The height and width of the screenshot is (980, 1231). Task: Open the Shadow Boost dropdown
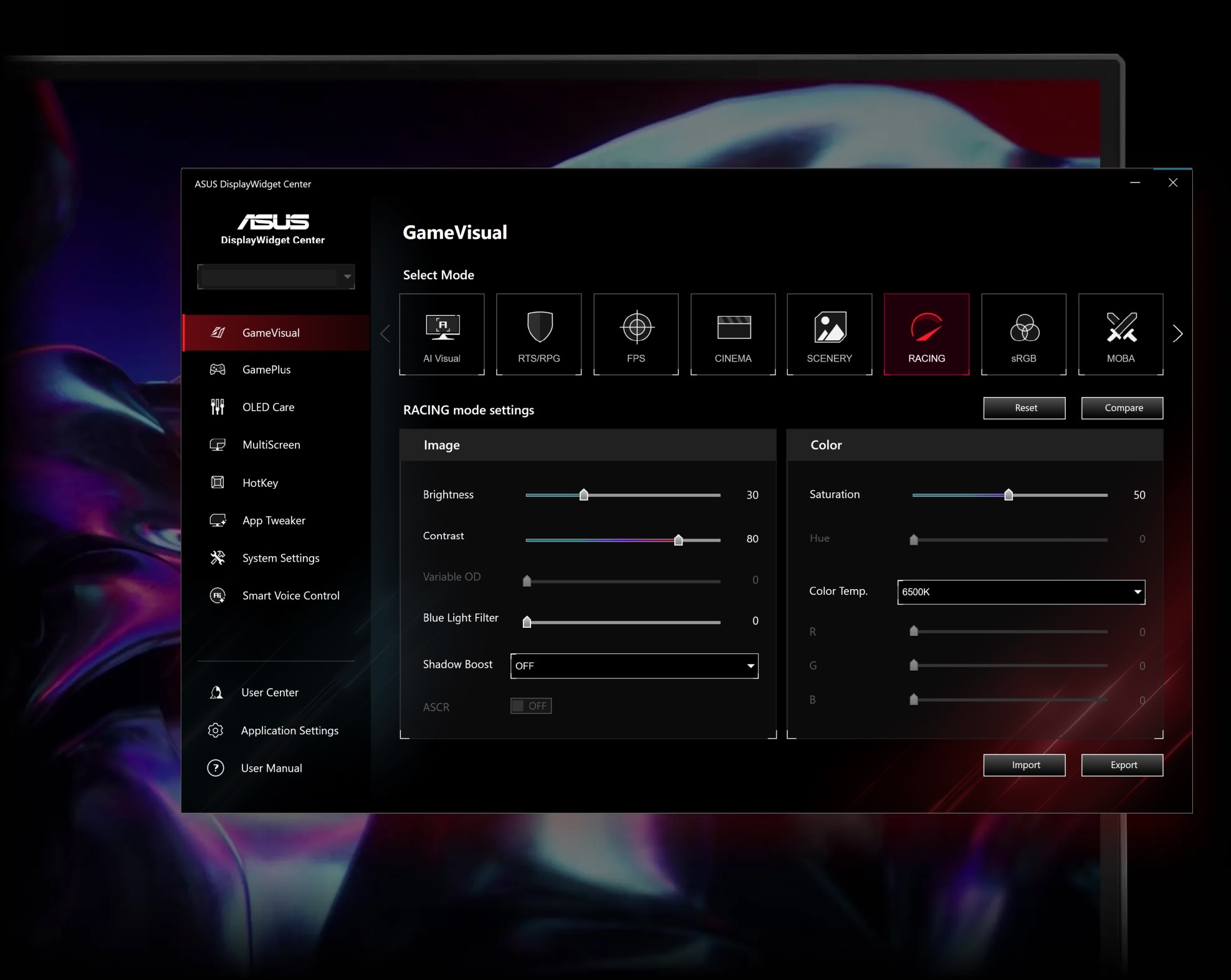(x=635, y=666)
